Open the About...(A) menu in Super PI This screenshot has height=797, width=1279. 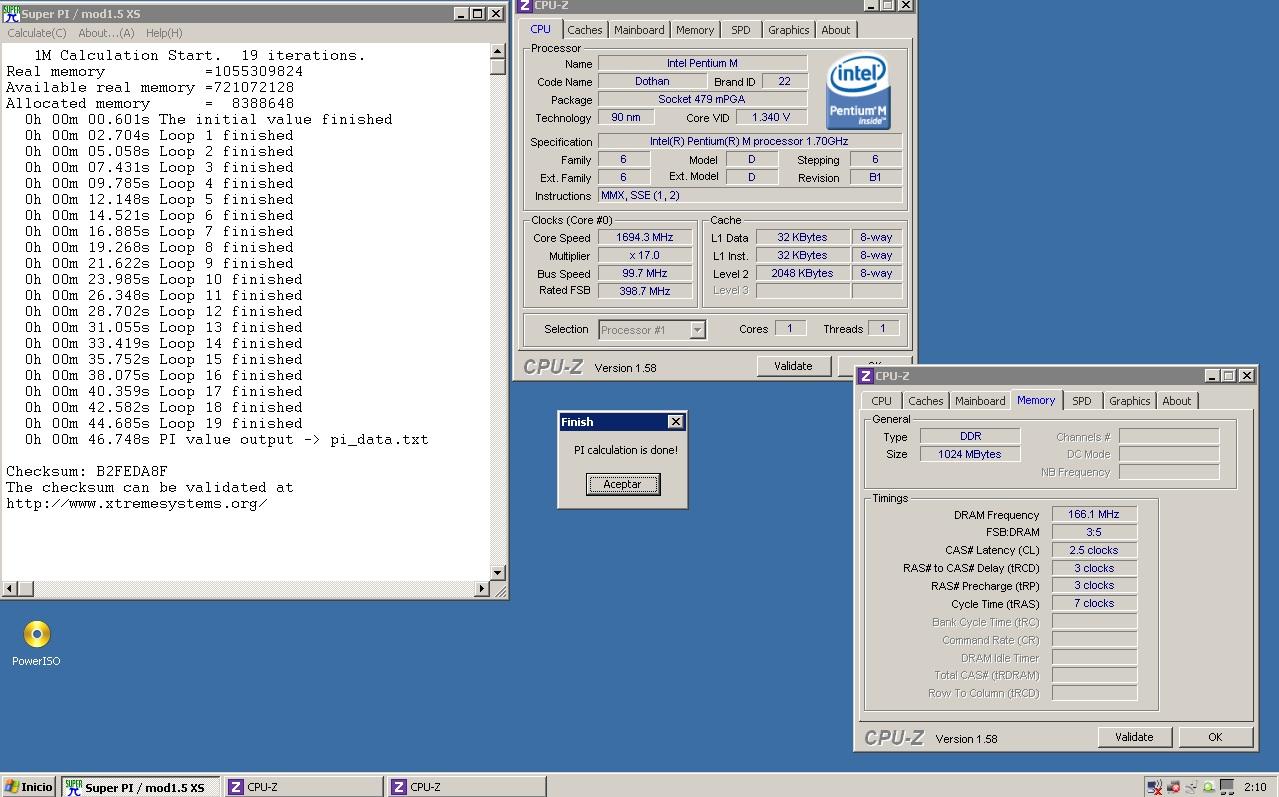click(x=106, y=33)
